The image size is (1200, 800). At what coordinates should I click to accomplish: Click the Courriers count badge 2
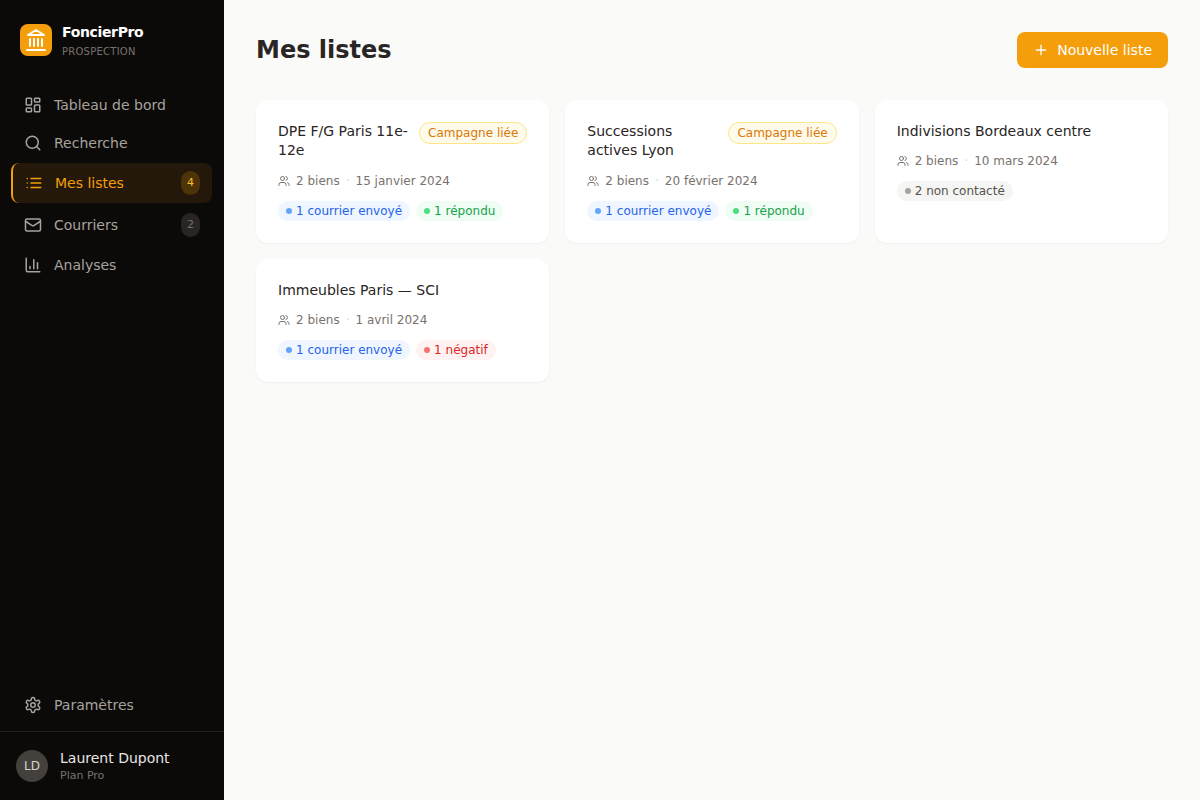(190, 225)
